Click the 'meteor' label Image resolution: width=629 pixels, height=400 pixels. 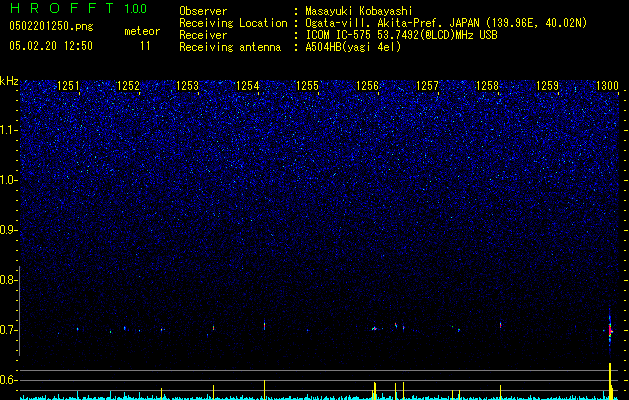click(142, 31)
